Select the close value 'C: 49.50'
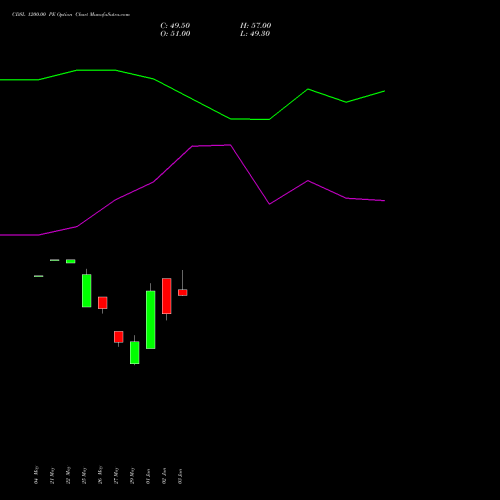The image size is (500, 500). click(x=175, y=26)
